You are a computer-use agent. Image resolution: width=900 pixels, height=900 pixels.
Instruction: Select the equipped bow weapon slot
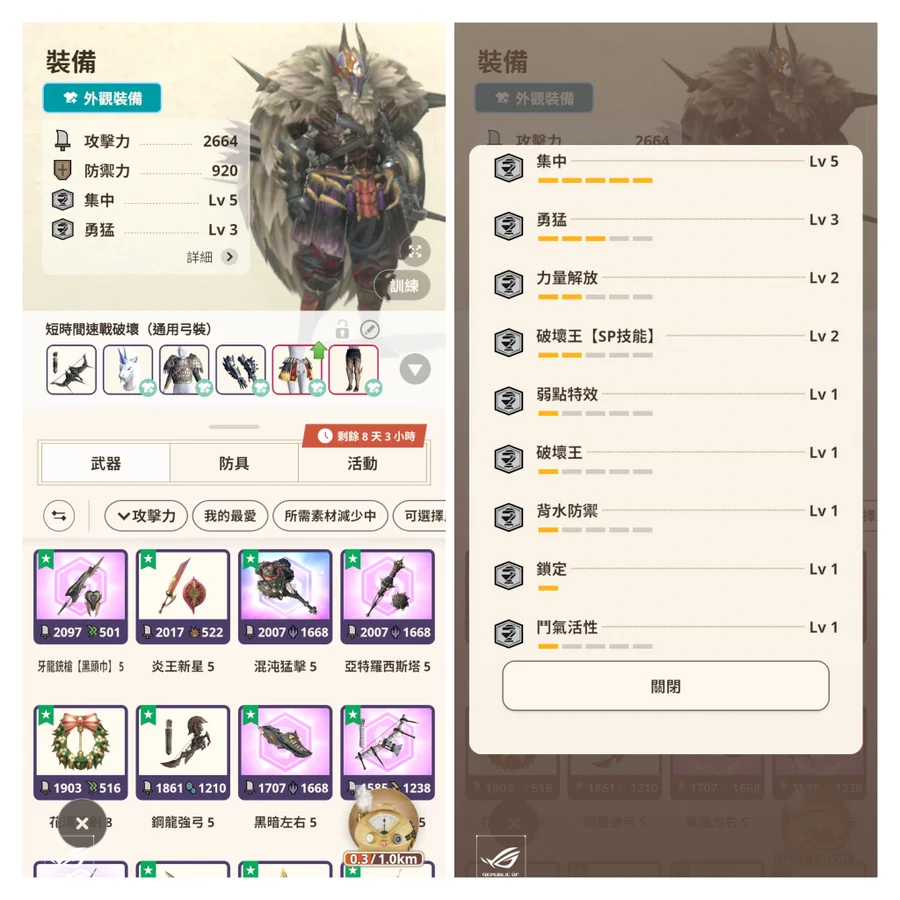pyautogui.click(x=71, y=370)
